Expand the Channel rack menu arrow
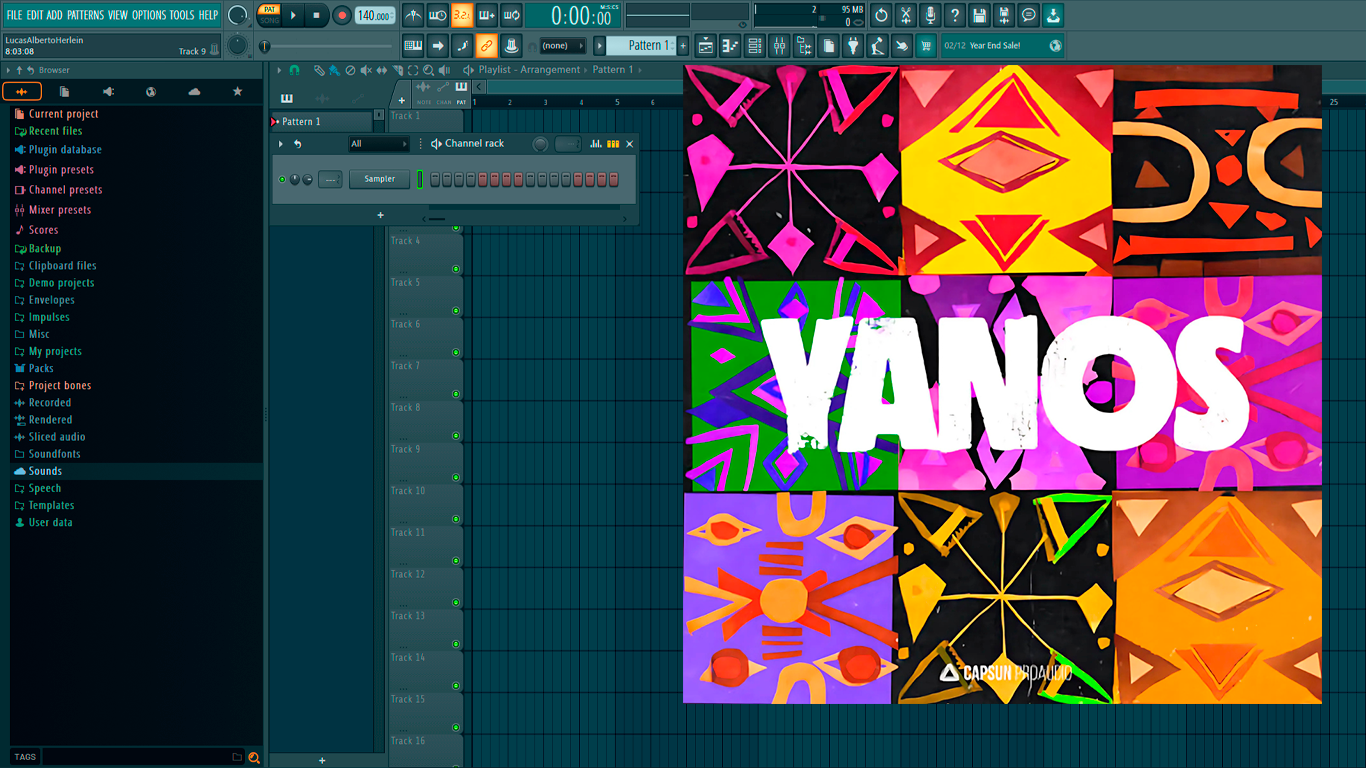The height and width of the screenshot is (768, 1366). 281,144
